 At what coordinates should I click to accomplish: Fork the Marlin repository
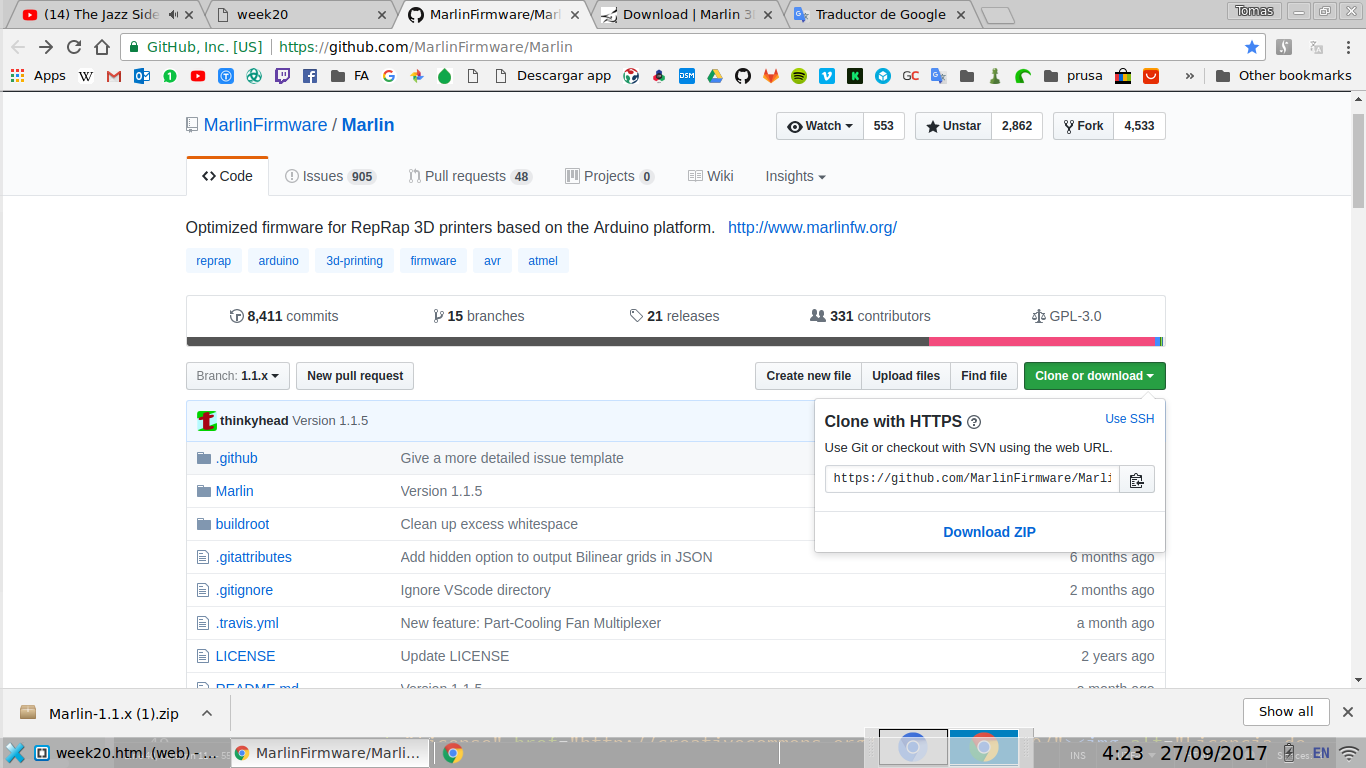(x=1083, y=126)
